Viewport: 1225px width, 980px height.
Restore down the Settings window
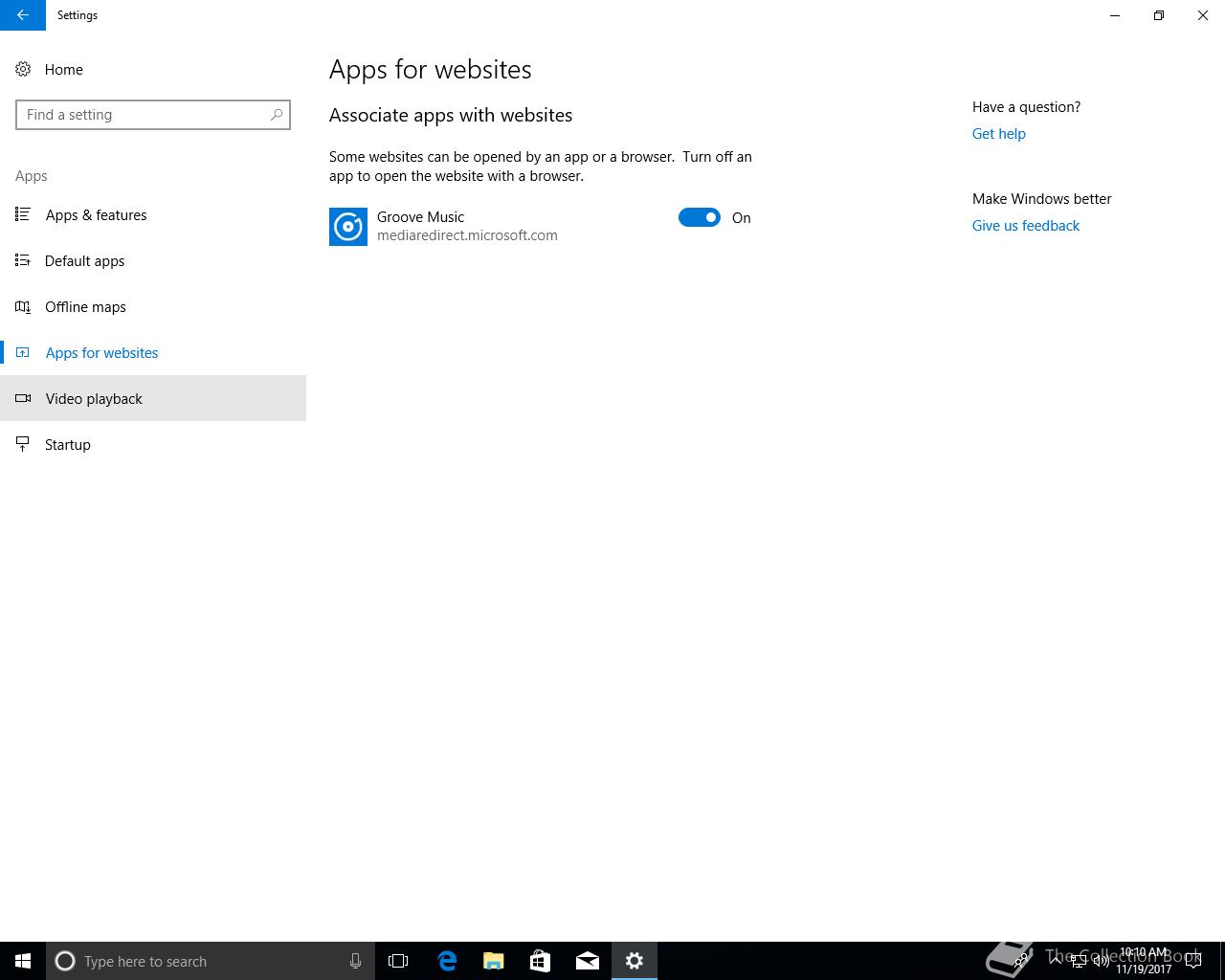(1159, 15)
